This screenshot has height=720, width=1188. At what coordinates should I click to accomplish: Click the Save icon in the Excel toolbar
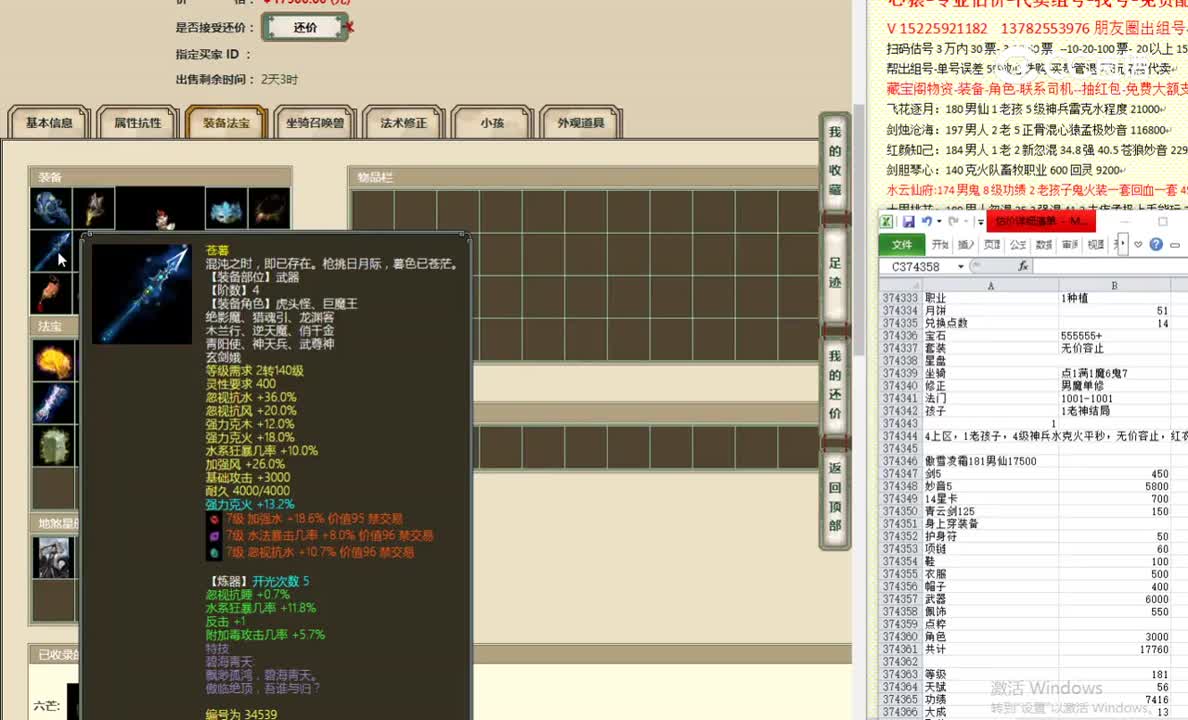point(908,222)
